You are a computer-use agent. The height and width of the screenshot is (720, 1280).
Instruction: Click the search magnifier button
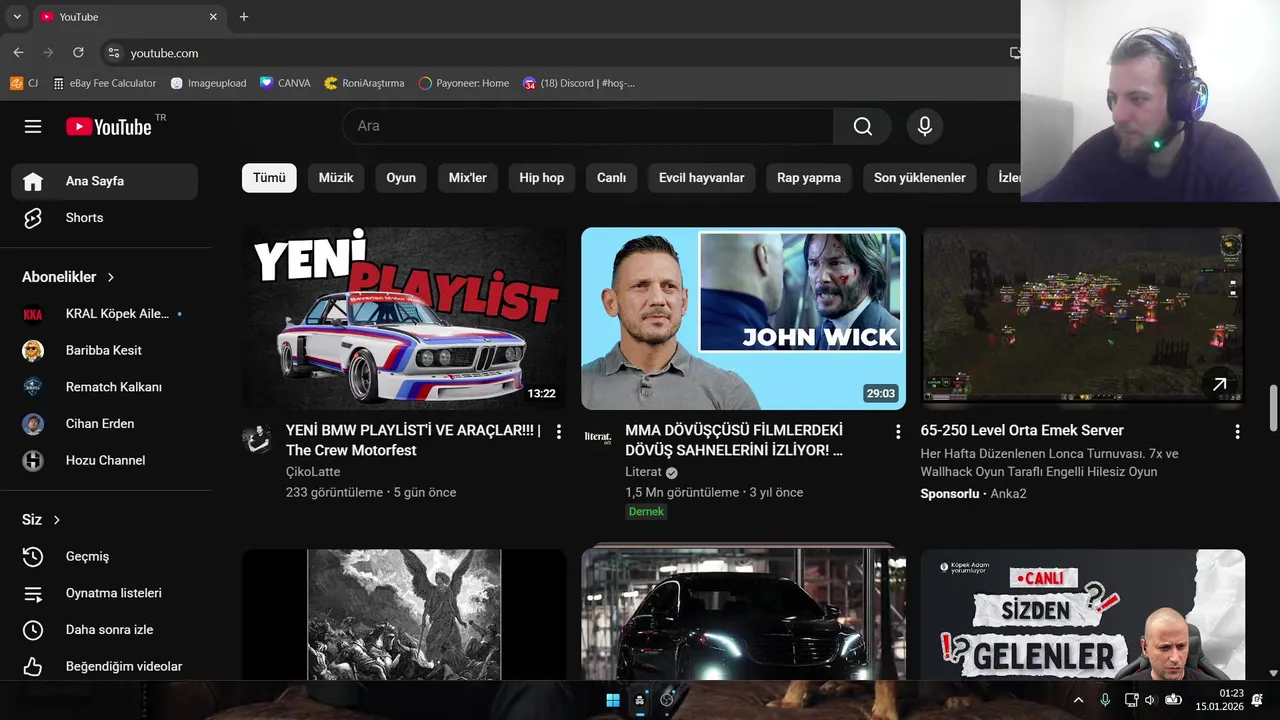(862, 126)
